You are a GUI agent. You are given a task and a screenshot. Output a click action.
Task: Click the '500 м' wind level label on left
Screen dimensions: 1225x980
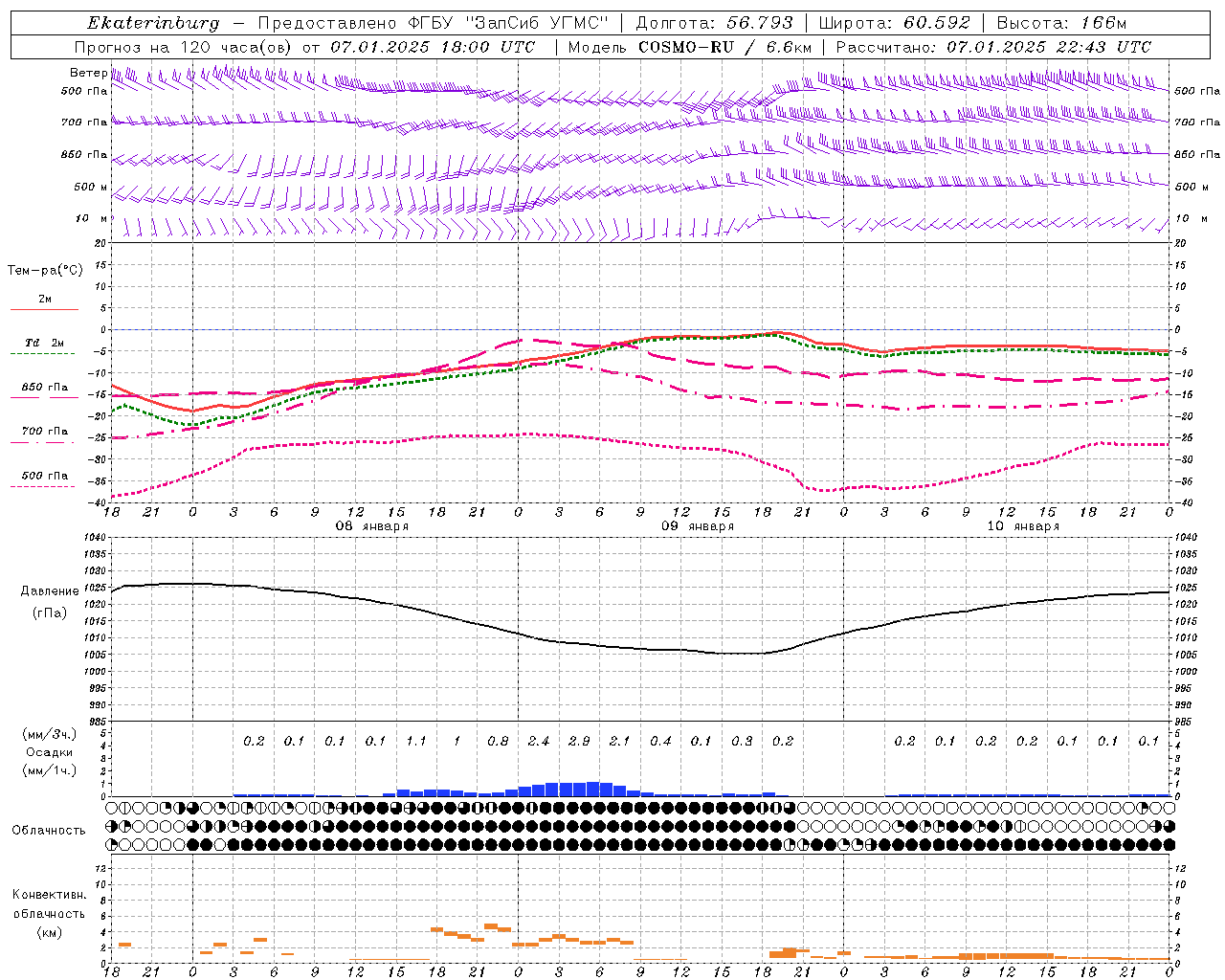click(x=91, y=187)
